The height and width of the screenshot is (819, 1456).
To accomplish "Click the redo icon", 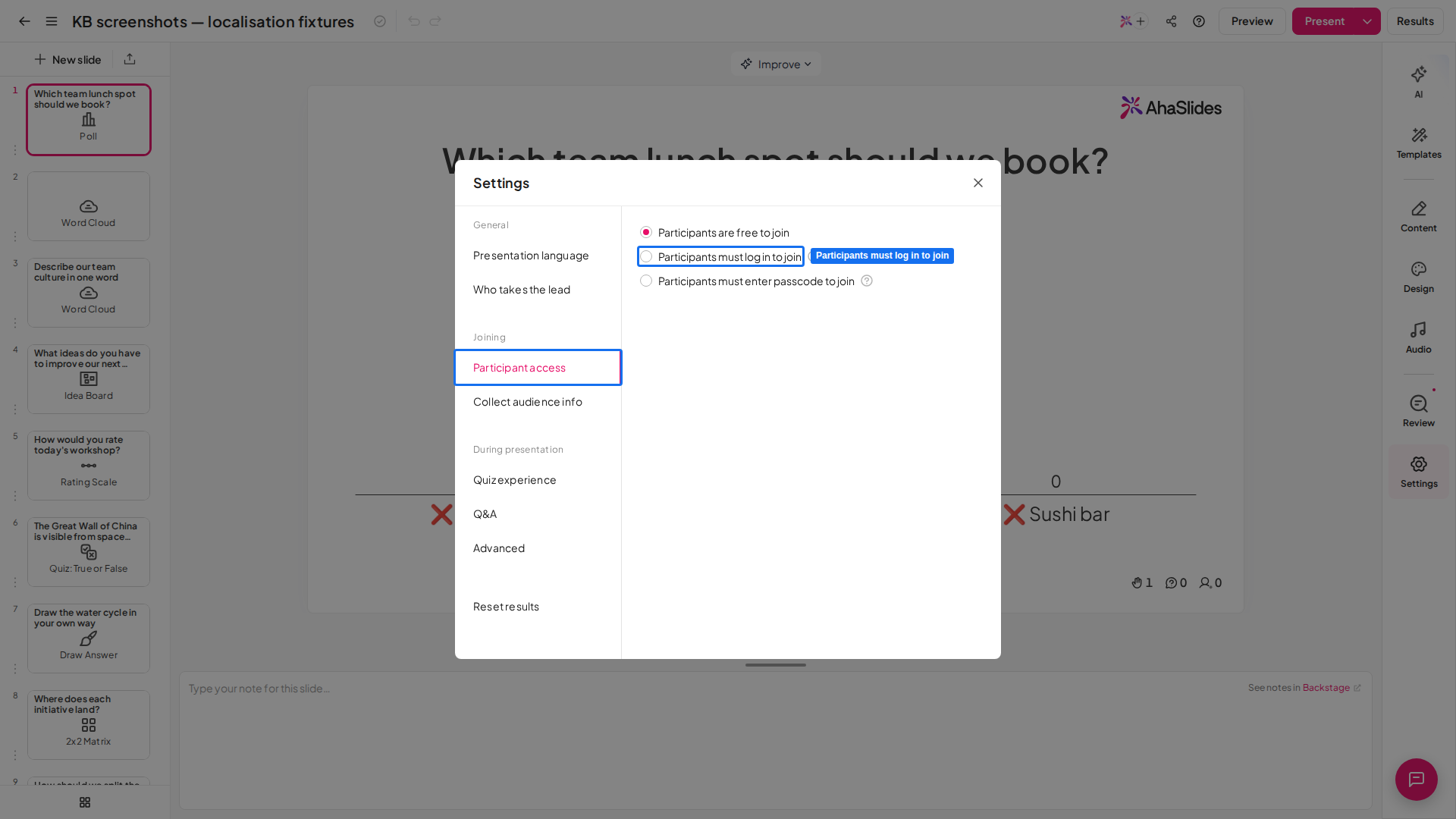I will (x=435, y=21).
